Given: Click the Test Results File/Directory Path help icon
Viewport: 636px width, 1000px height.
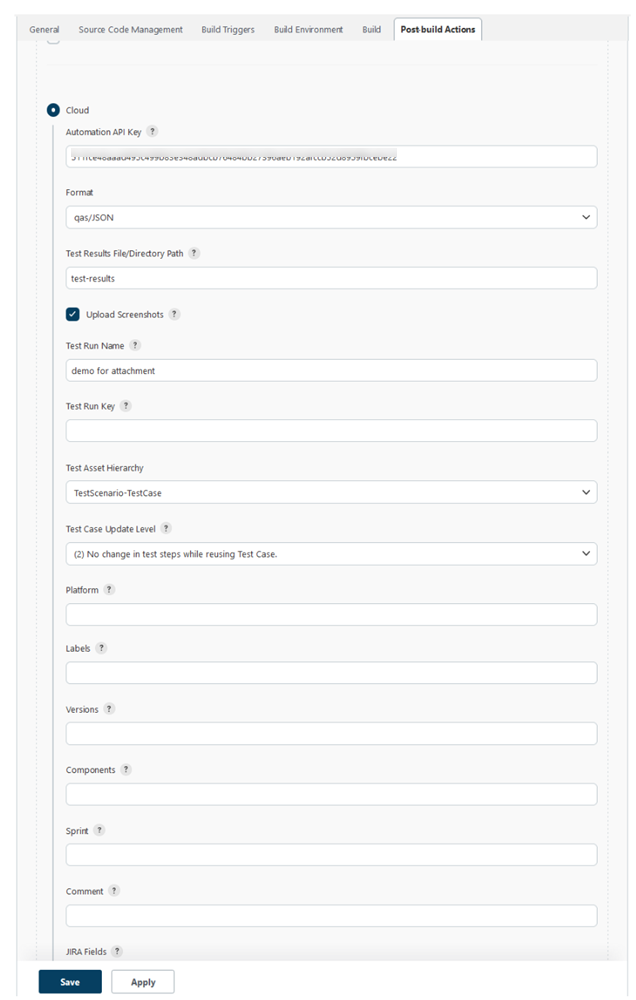Looking at the screenshot, I should tap(195, 253).
